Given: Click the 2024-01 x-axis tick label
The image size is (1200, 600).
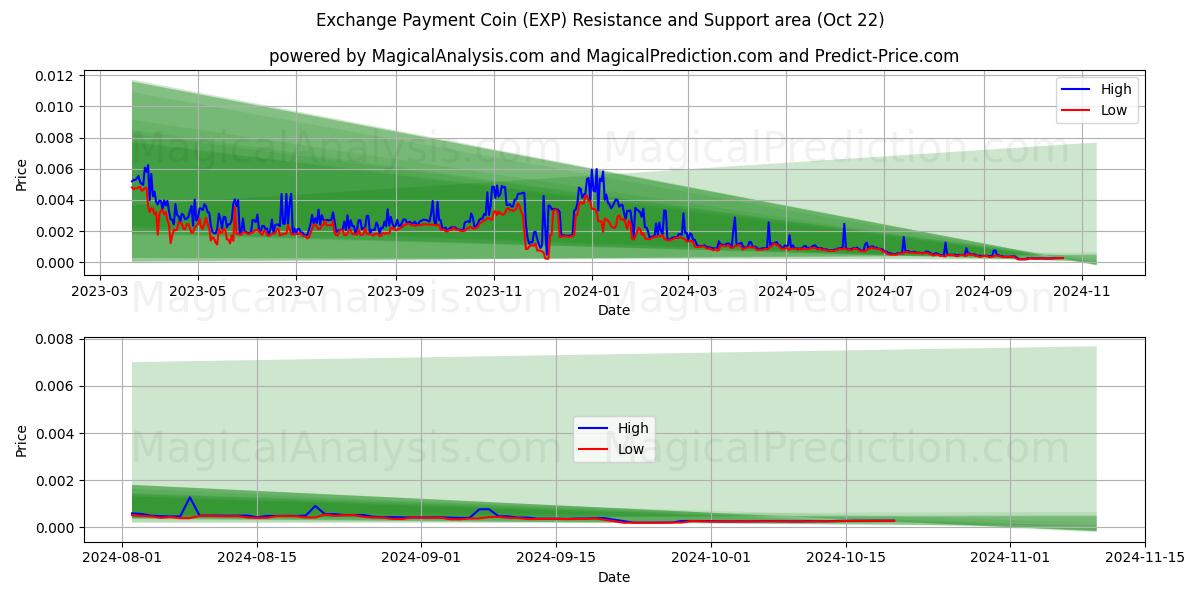Looking at the screenshot, I should [x=592, y=290].
